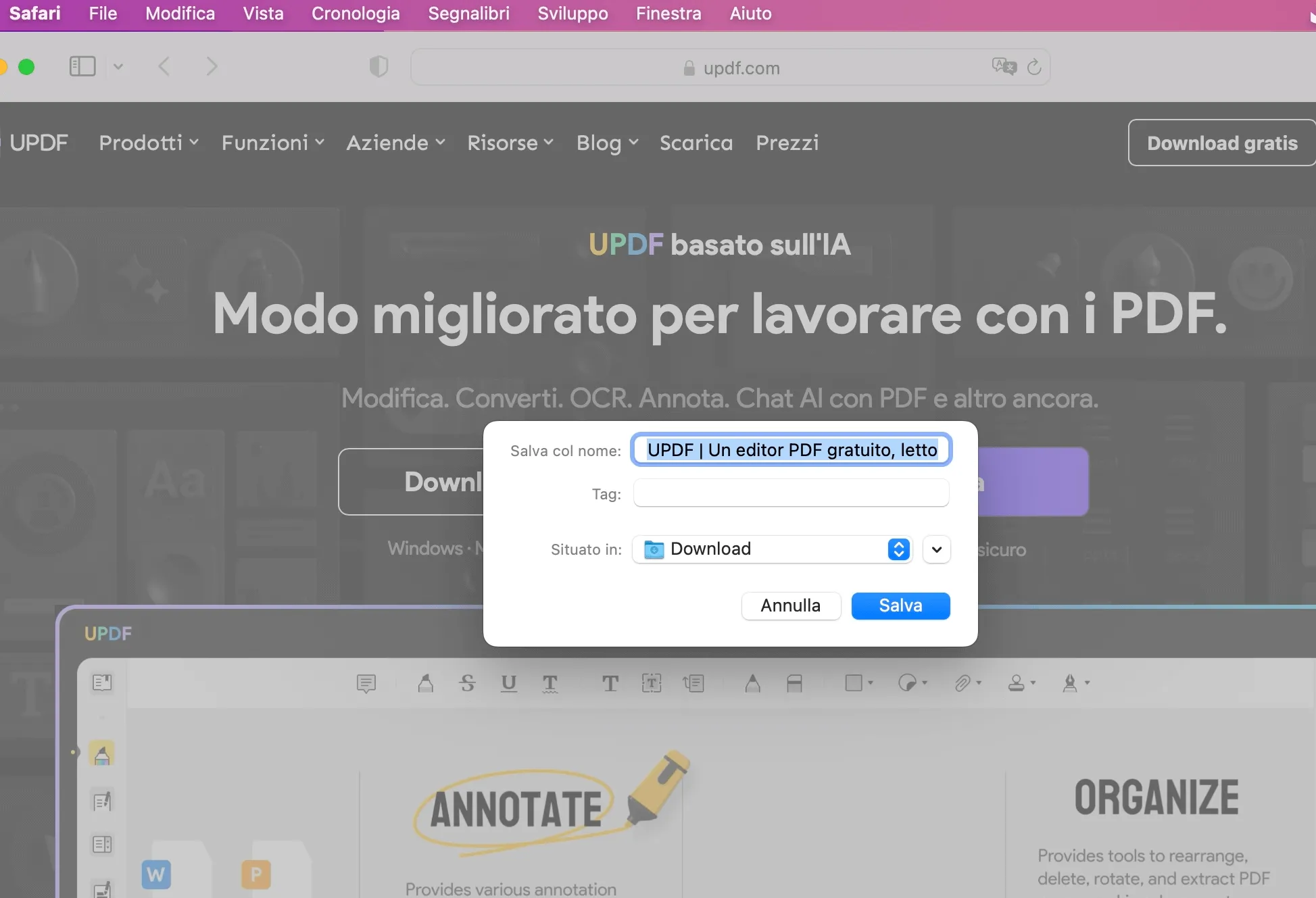
Task: Open the stamp tool dropdown
Action: pos(1021,683)
